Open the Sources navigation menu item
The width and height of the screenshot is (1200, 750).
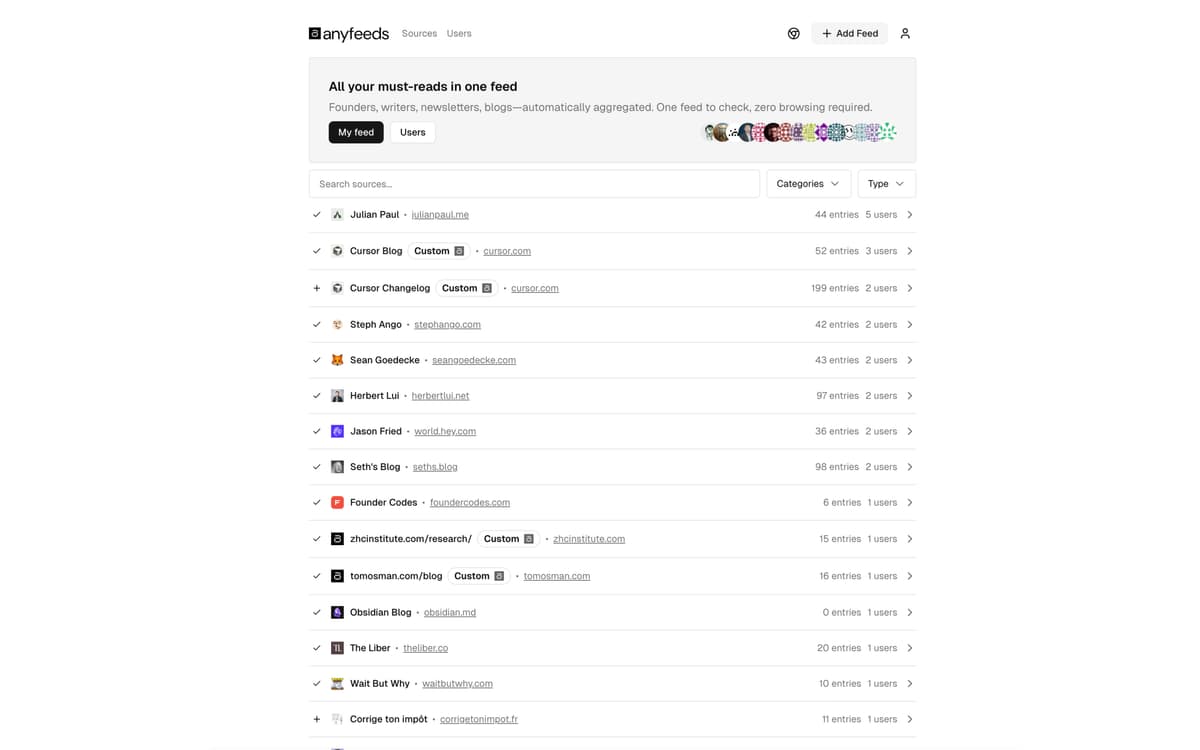pos(419,33)
